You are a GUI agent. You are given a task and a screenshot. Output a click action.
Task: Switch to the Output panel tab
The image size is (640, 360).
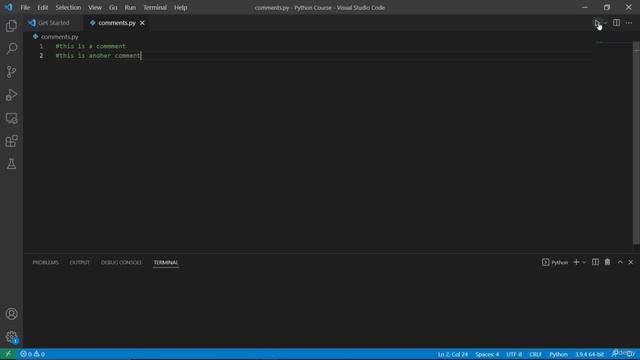(80, 262)
